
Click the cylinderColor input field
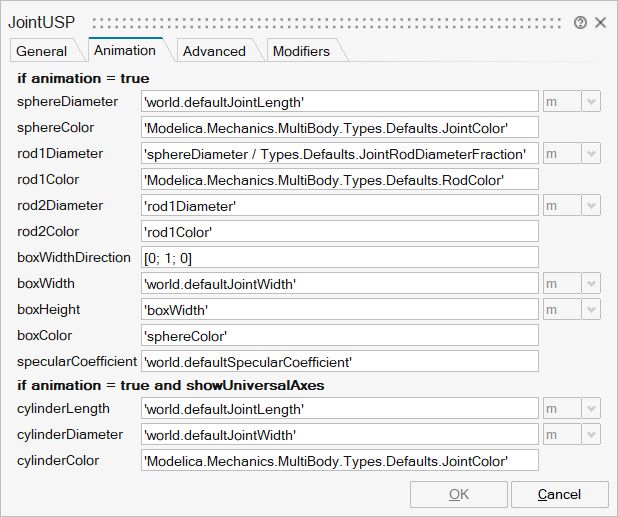coord(340,460)
